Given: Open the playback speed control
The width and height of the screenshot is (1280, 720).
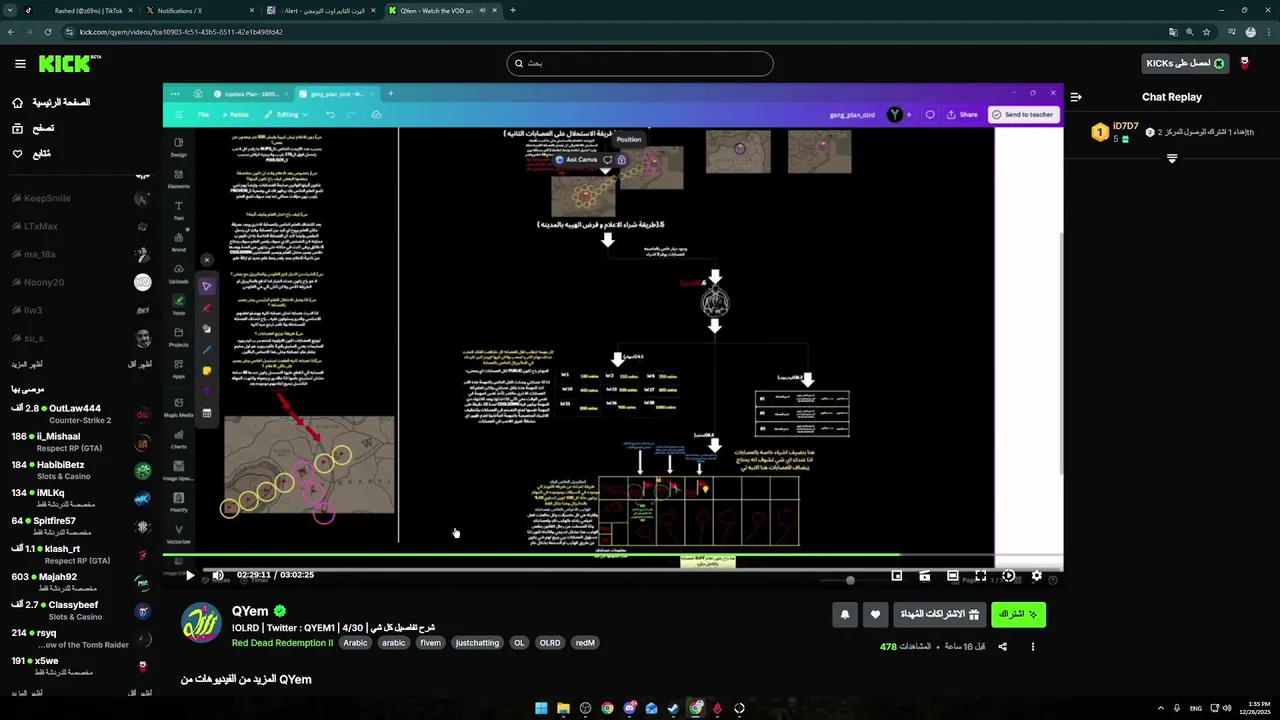Looking at the screenshot, I should (1008, 576).
